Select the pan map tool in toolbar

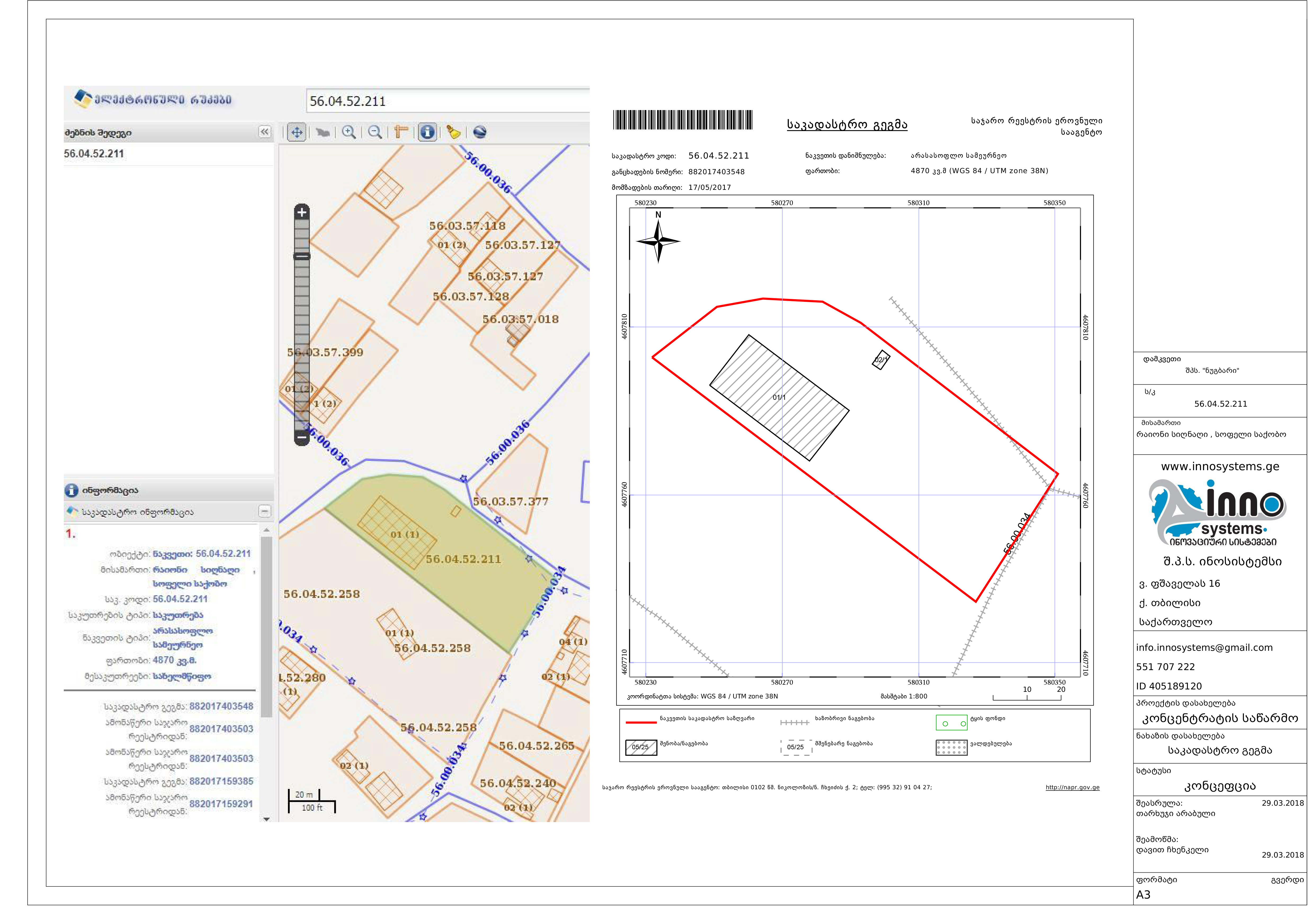[x=297, y=133]
